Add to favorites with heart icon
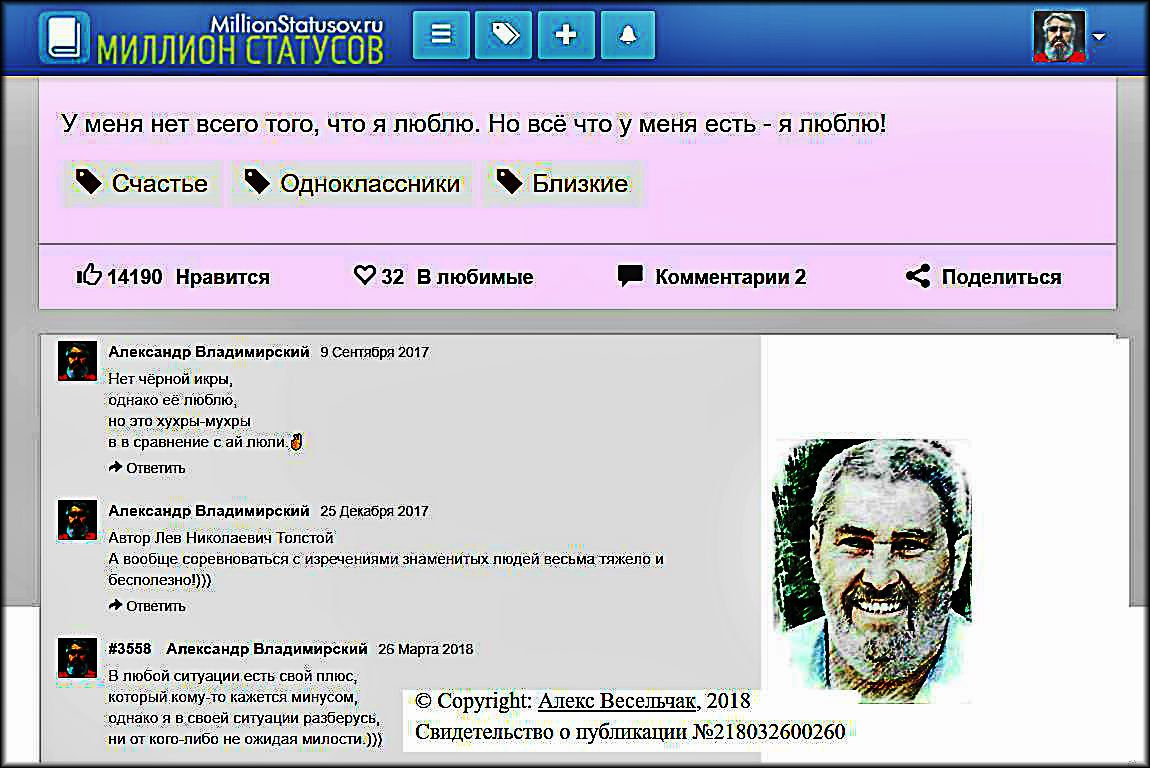 click(365, 275)
